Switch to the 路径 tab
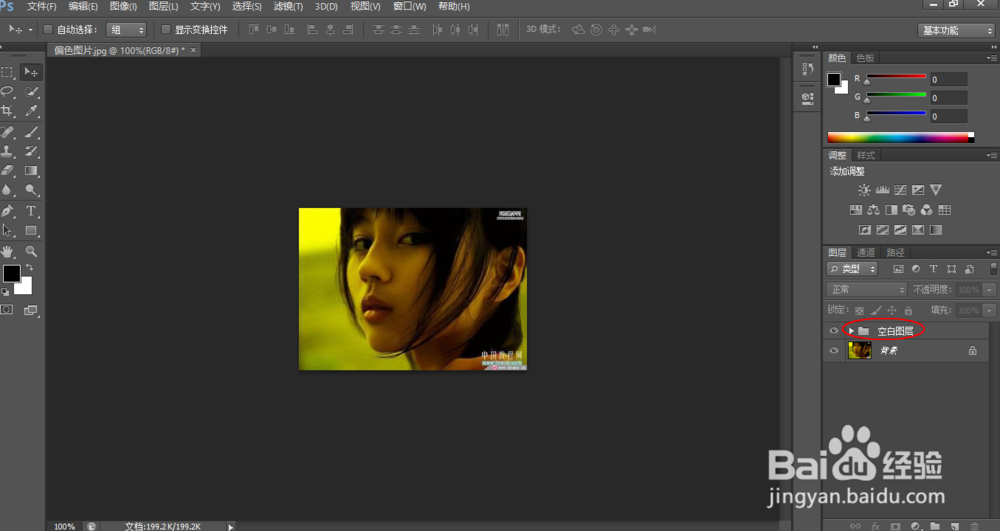 (895, 252)
